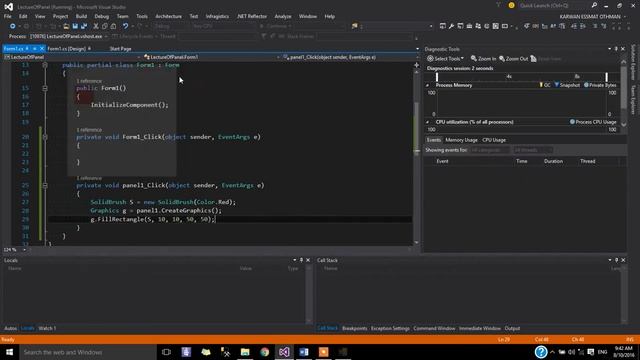Collapse the panel1_Click method outline node
The width and height of the screenshot is (640, 360).
pos(45,185)
